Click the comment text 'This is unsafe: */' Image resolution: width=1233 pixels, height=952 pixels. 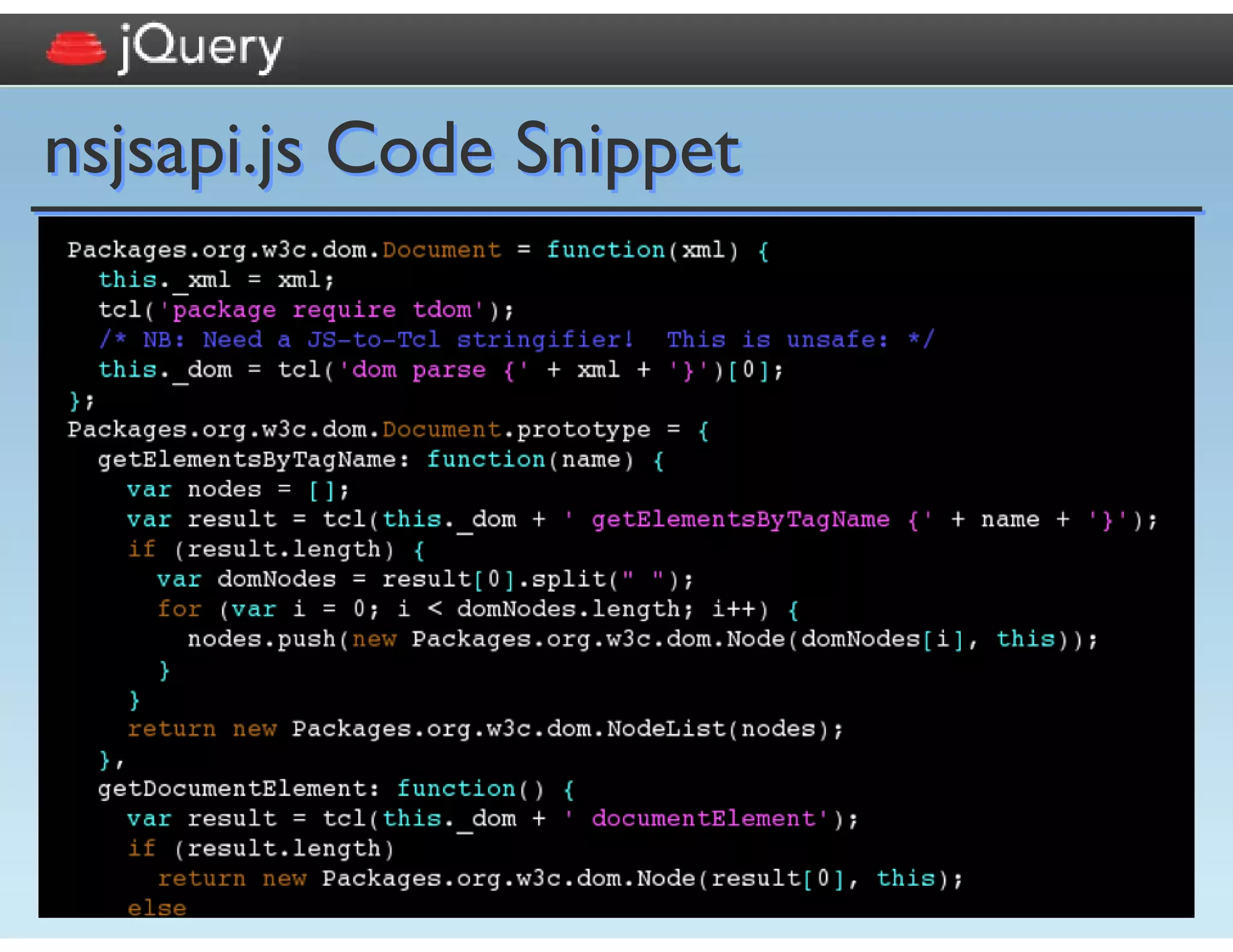800,340
